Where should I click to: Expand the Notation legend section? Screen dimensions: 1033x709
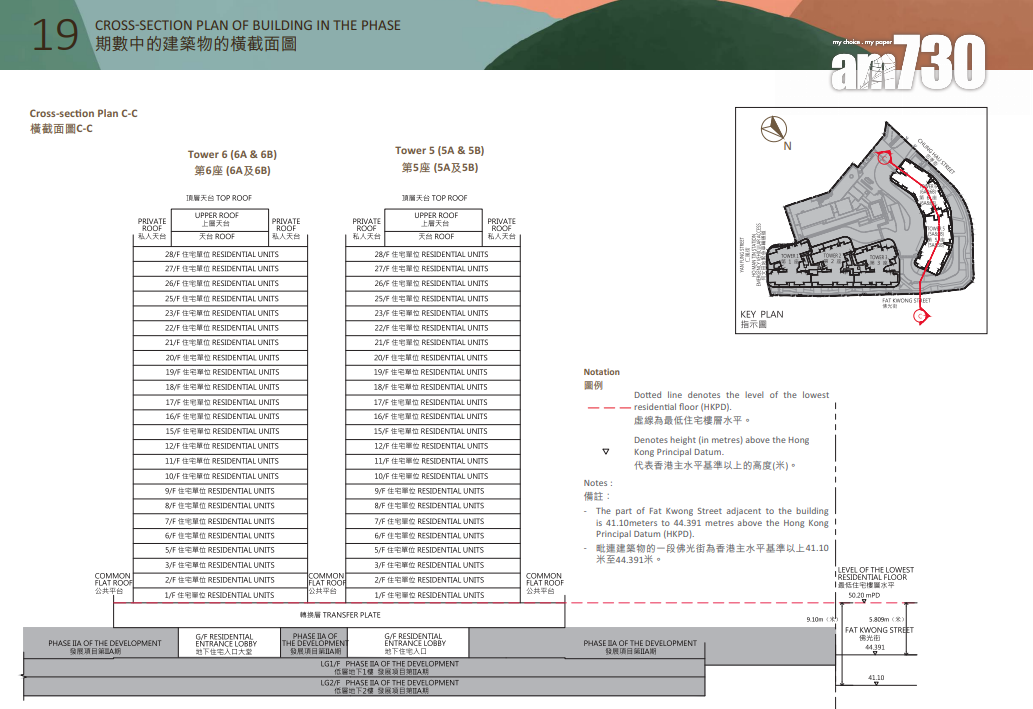pos(600,370)
